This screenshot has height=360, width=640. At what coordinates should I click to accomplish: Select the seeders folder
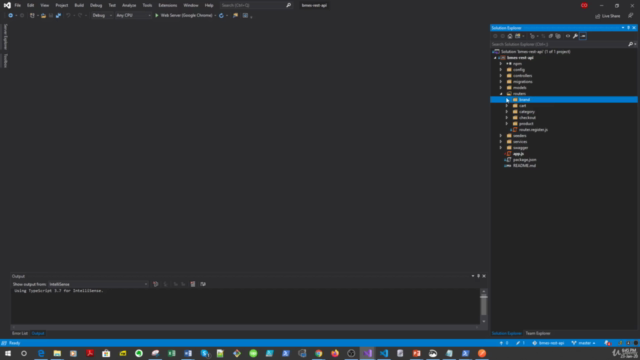520,136
